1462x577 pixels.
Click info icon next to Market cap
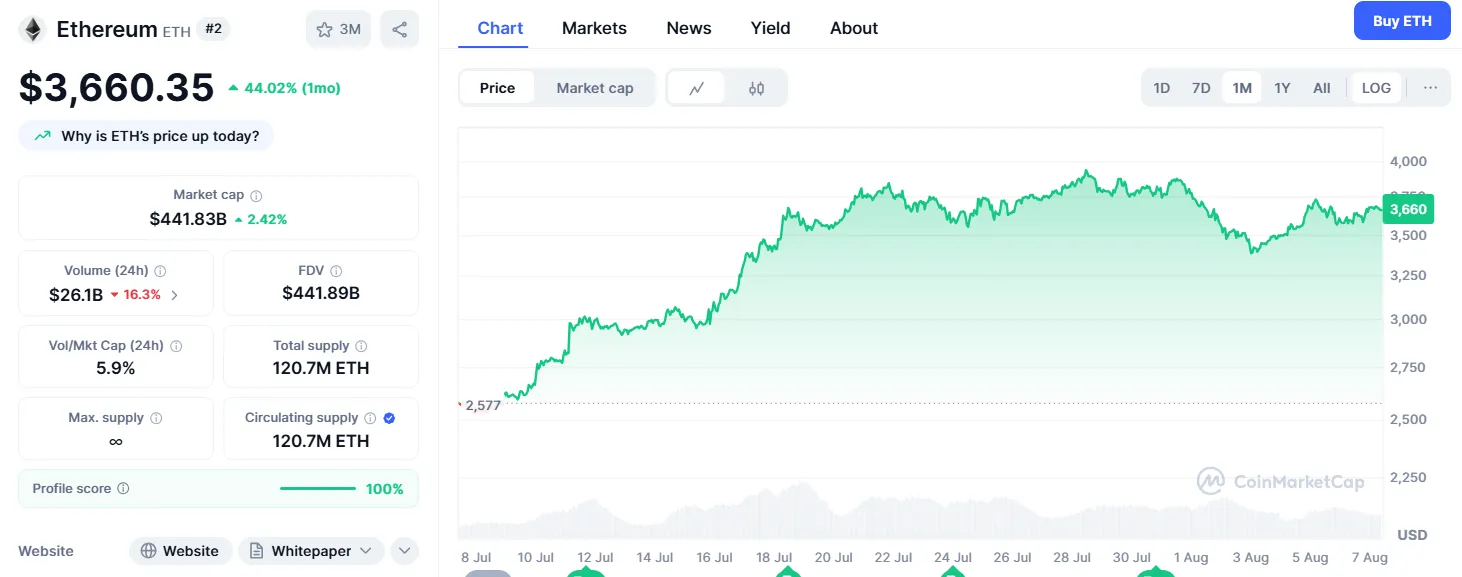(257, 196)
